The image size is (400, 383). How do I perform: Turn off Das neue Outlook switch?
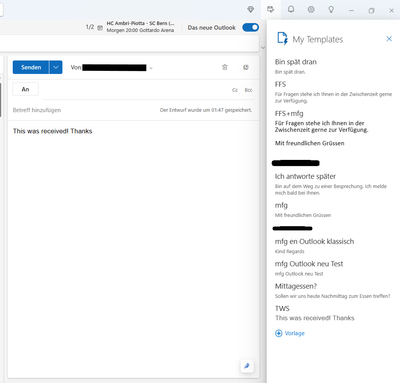click(251, 27)
